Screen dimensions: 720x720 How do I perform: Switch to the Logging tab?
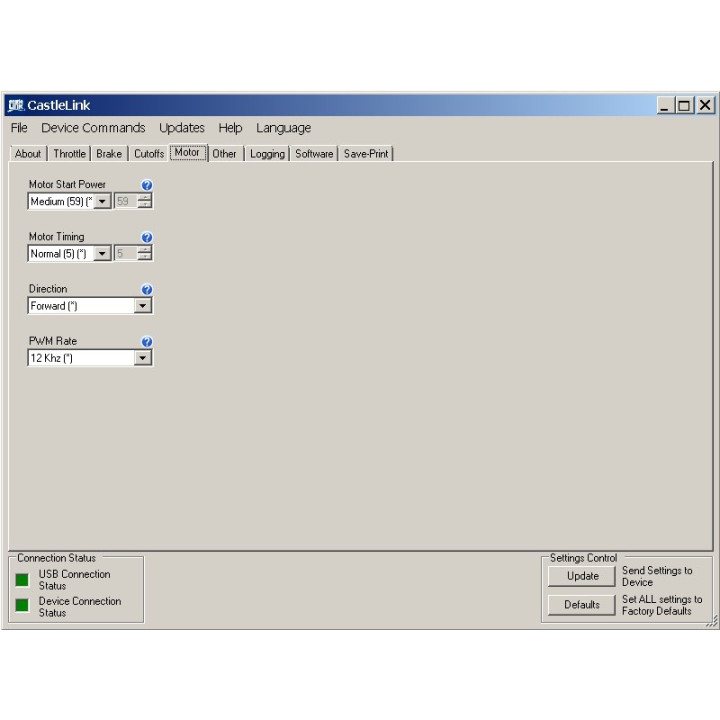(267, 154)
